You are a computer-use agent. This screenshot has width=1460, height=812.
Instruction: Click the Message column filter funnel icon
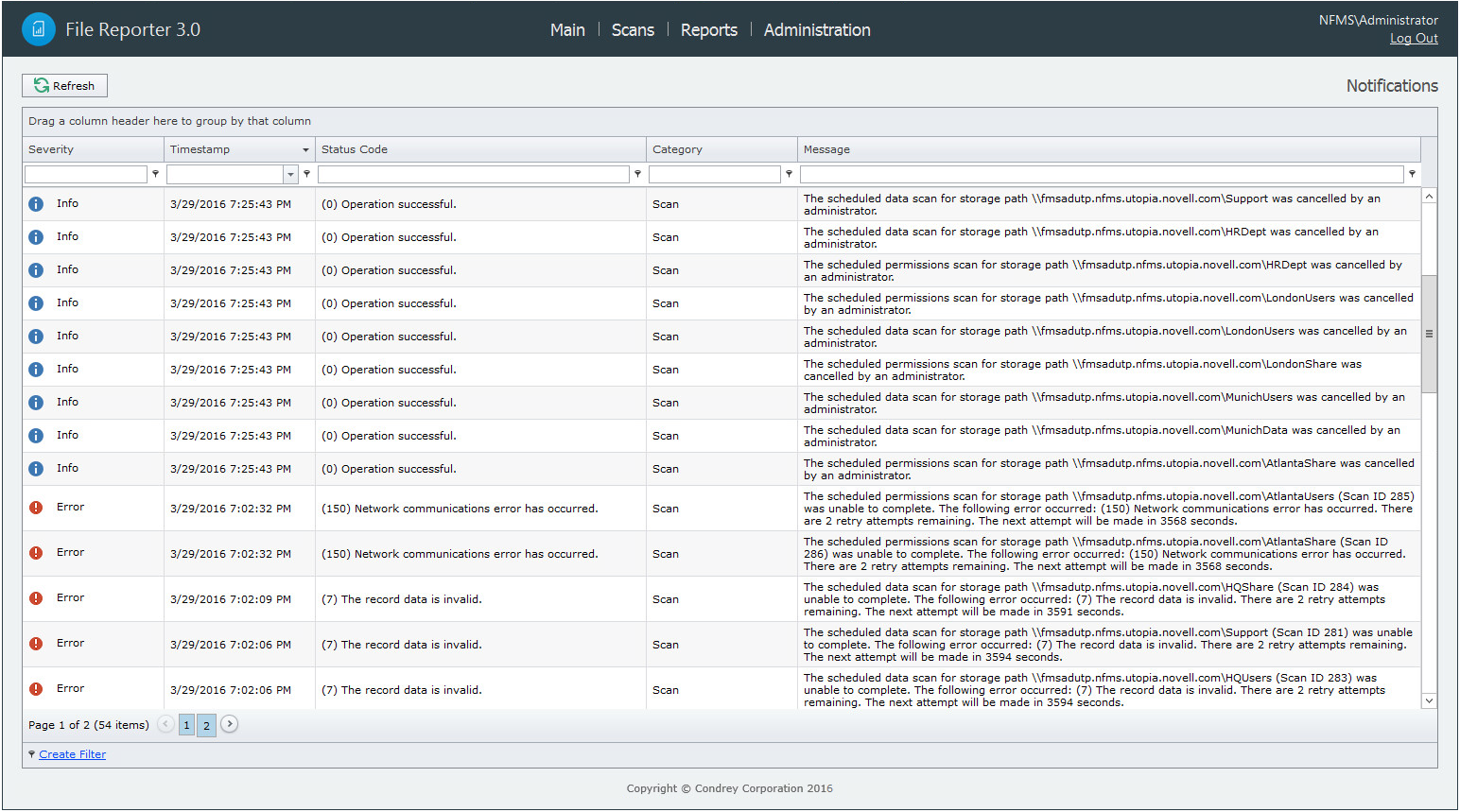click(x=1412, y=174)
